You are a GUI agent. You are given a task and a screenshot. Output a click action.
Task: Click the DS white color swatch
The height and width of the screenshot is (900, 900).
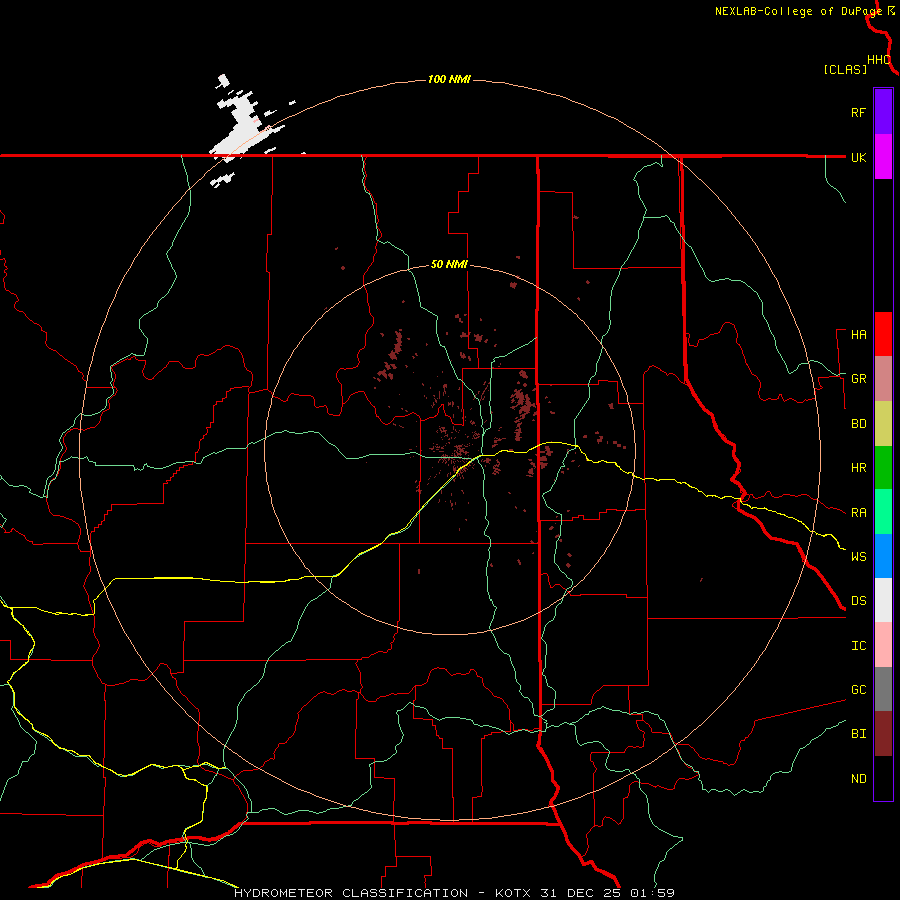[x=883, y=600]
